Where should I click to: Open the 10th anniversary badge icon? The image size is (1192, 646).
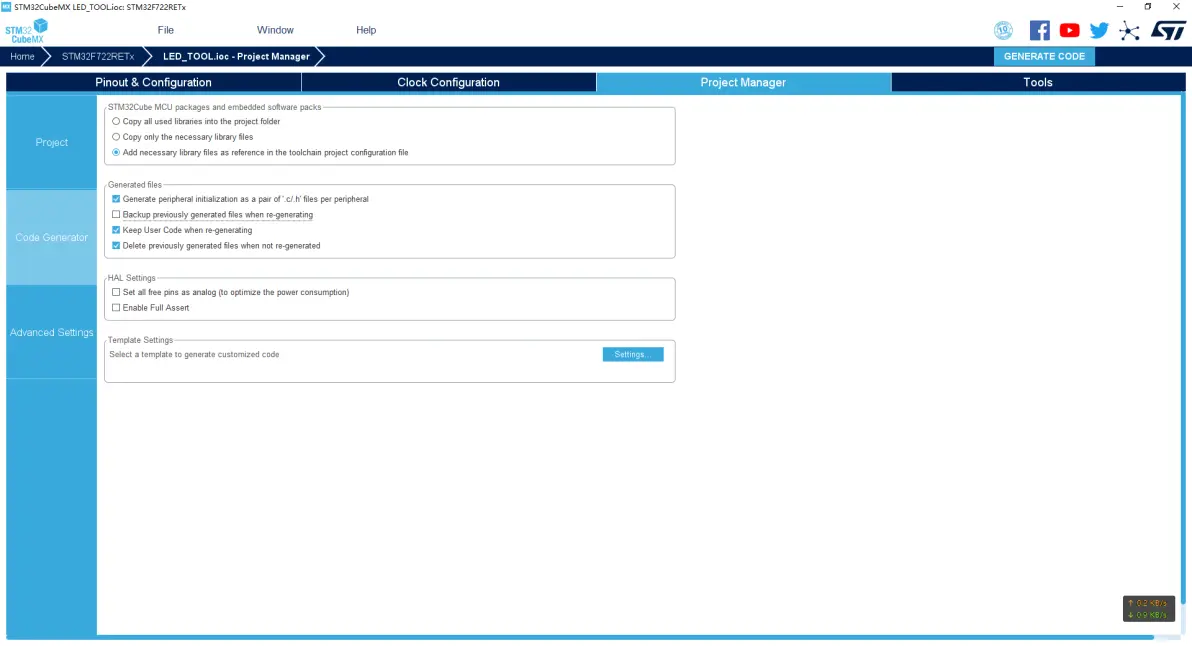1003,30
